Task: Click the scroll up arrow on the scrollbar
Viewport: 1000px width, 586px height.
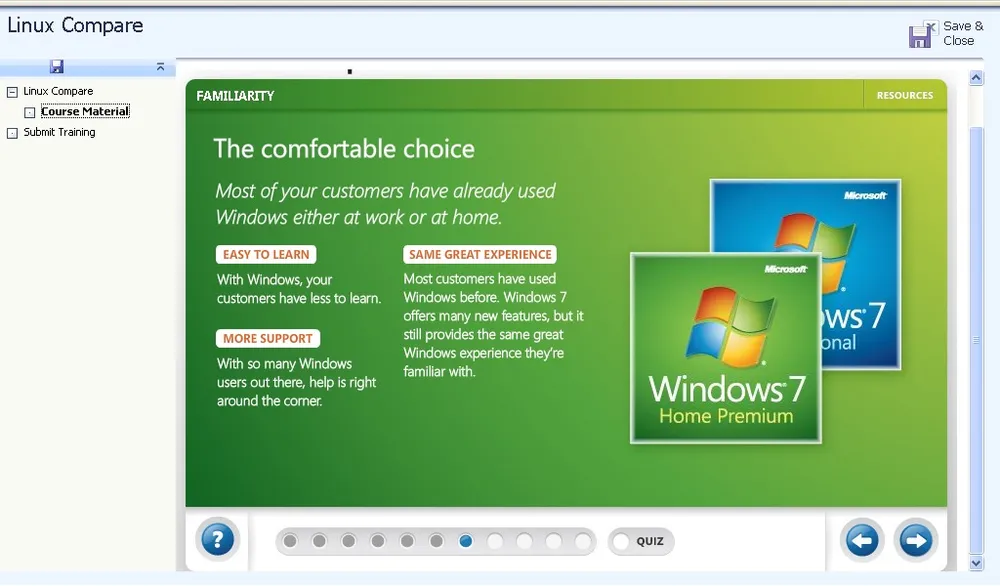Action: click(976, 78)
